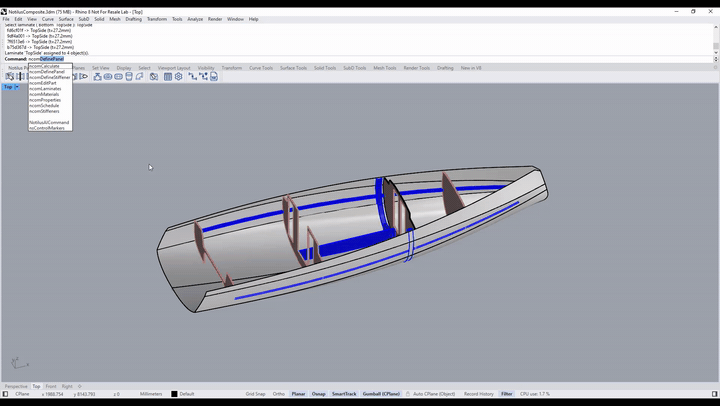Click the first Notilus toolbar icon

(x=10, y=76)
